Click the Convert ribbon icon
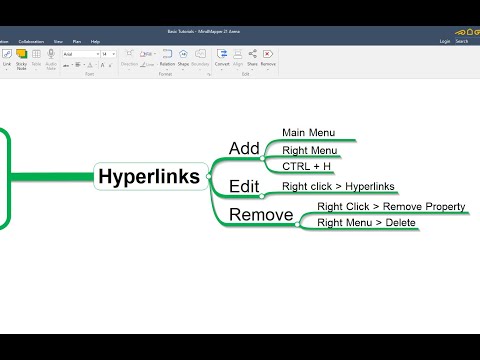This screenshot has height=360, width=480. (x=222, y=54)
